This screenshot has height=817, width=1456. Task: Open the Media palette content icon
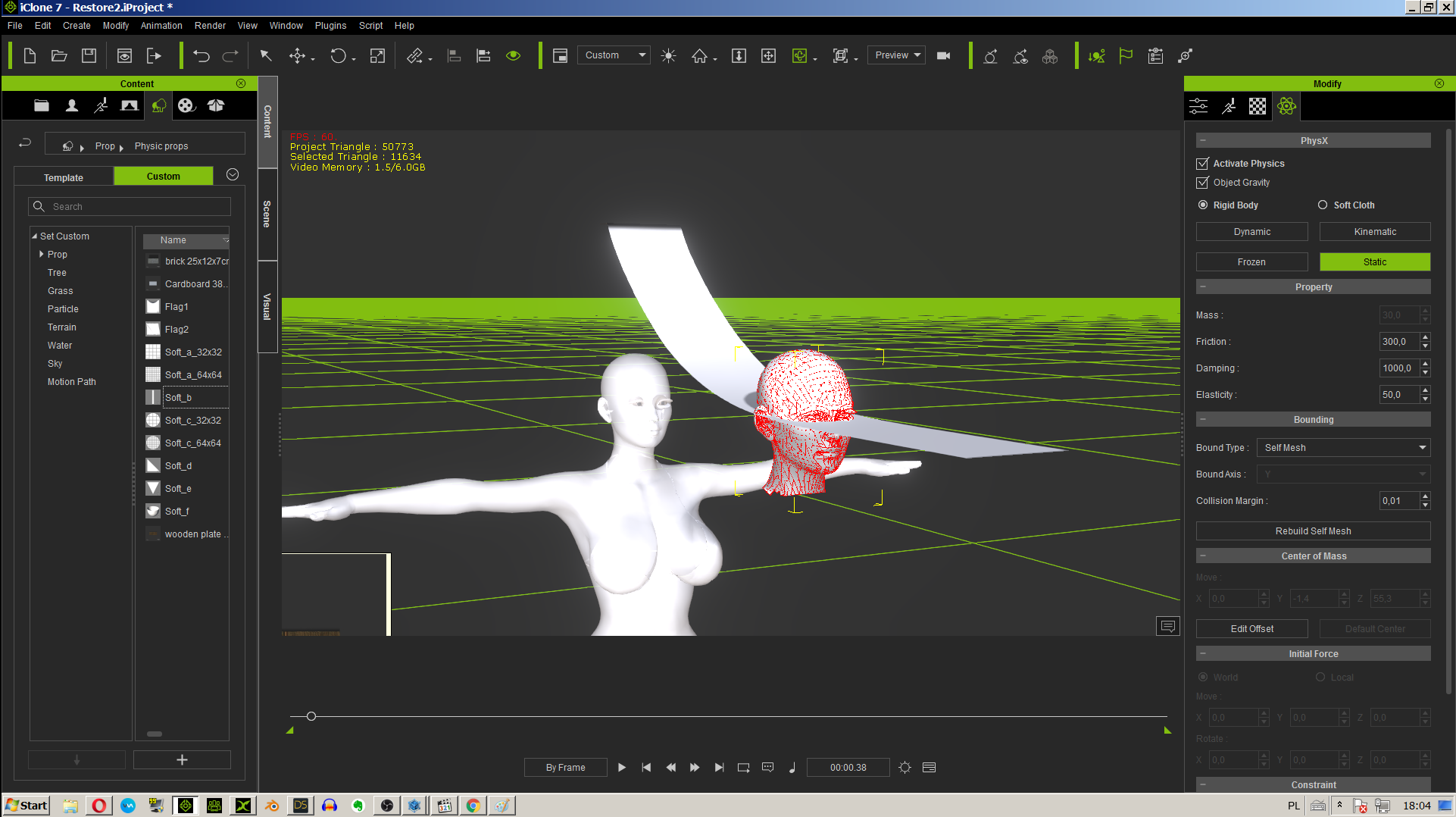[186, 105]
